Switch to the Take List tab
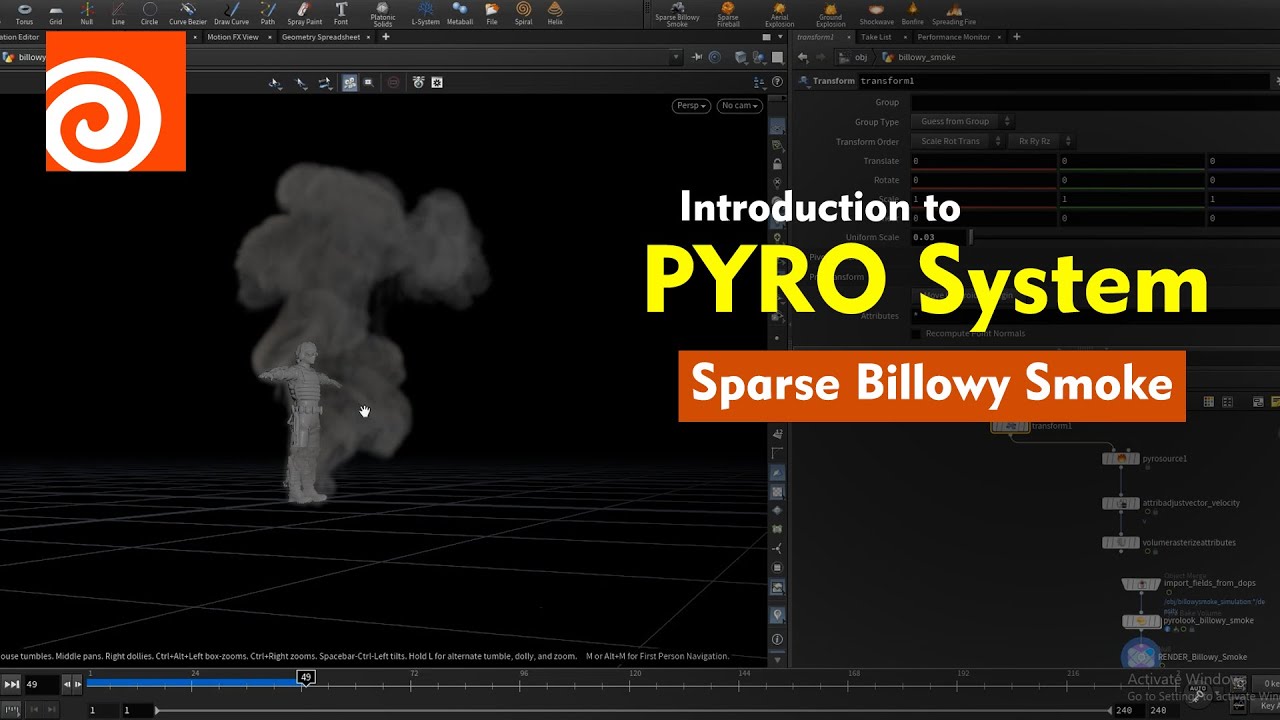Viewport: 1280px width, 720px height. [876, 37]
